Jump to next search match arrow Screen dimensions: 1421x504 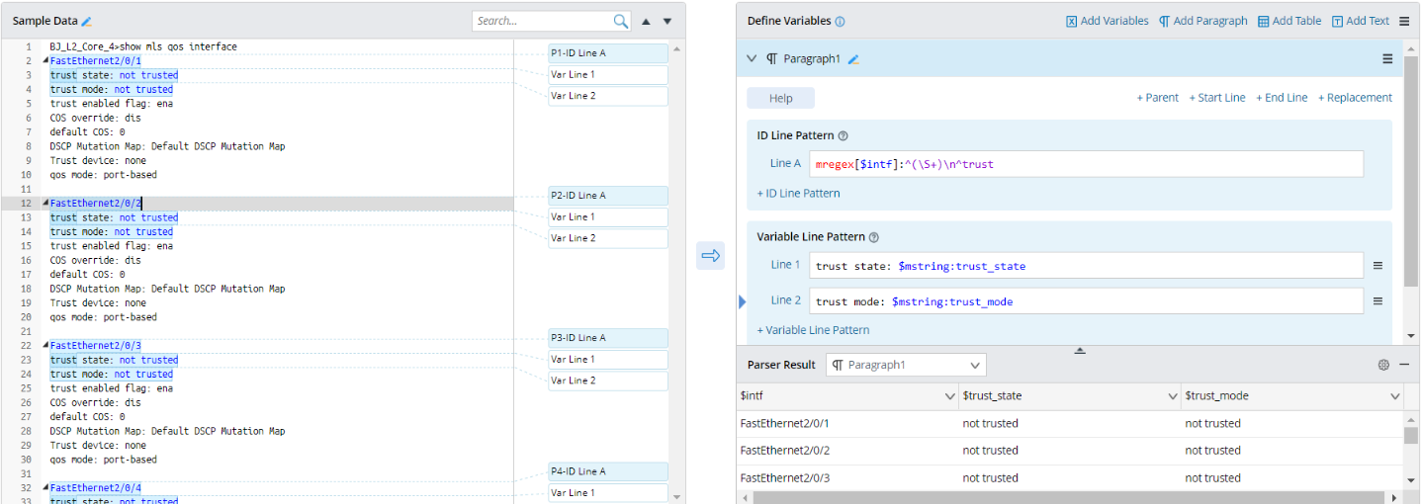pos(668,21)
